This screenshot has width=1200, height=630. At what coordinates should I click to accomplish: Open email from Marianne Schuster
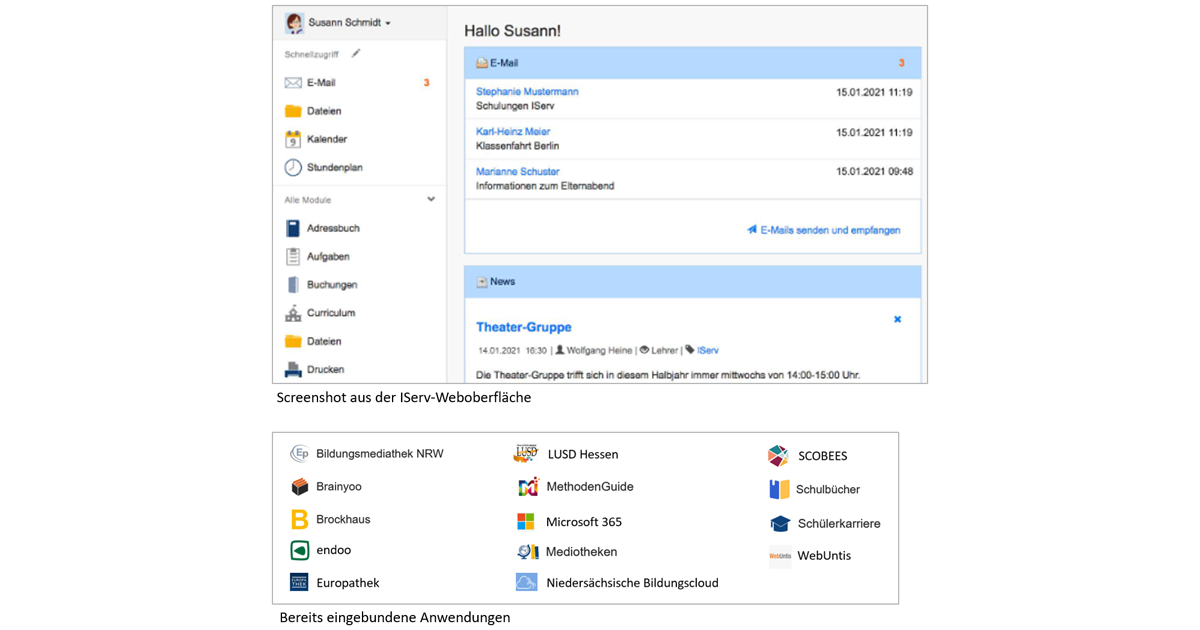tap(518, 172)
